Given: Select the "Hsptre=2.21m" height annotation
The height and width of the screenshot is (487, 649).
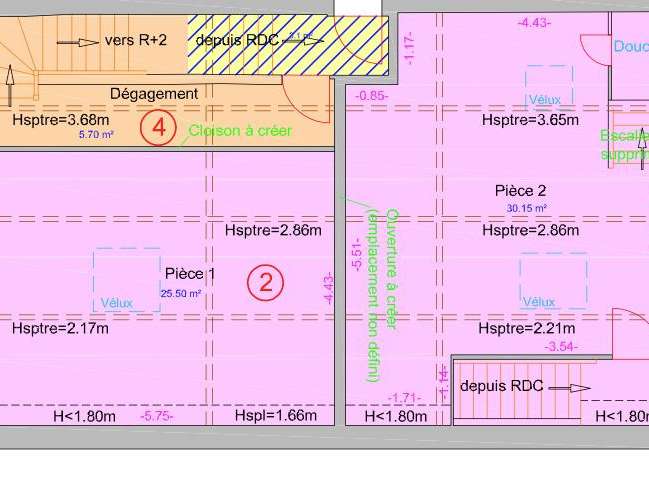Looking at the screenshot, I should 526,329.
